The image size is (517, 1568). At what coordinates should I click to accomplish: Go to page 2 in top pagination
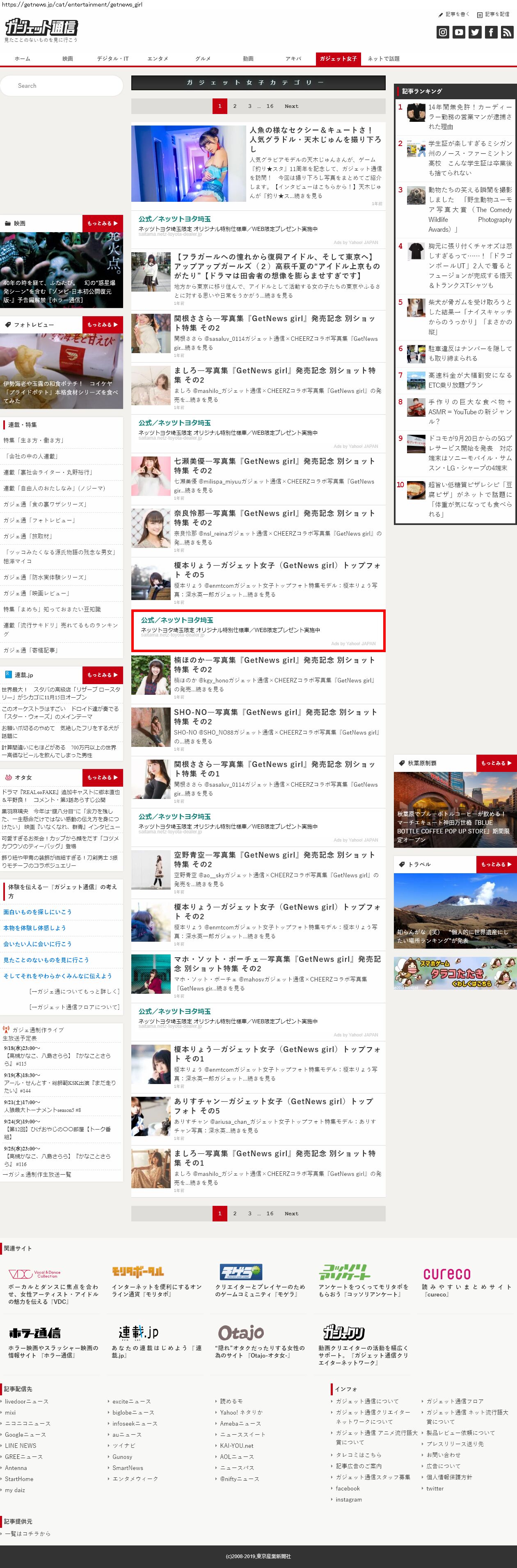pos(234,106)
